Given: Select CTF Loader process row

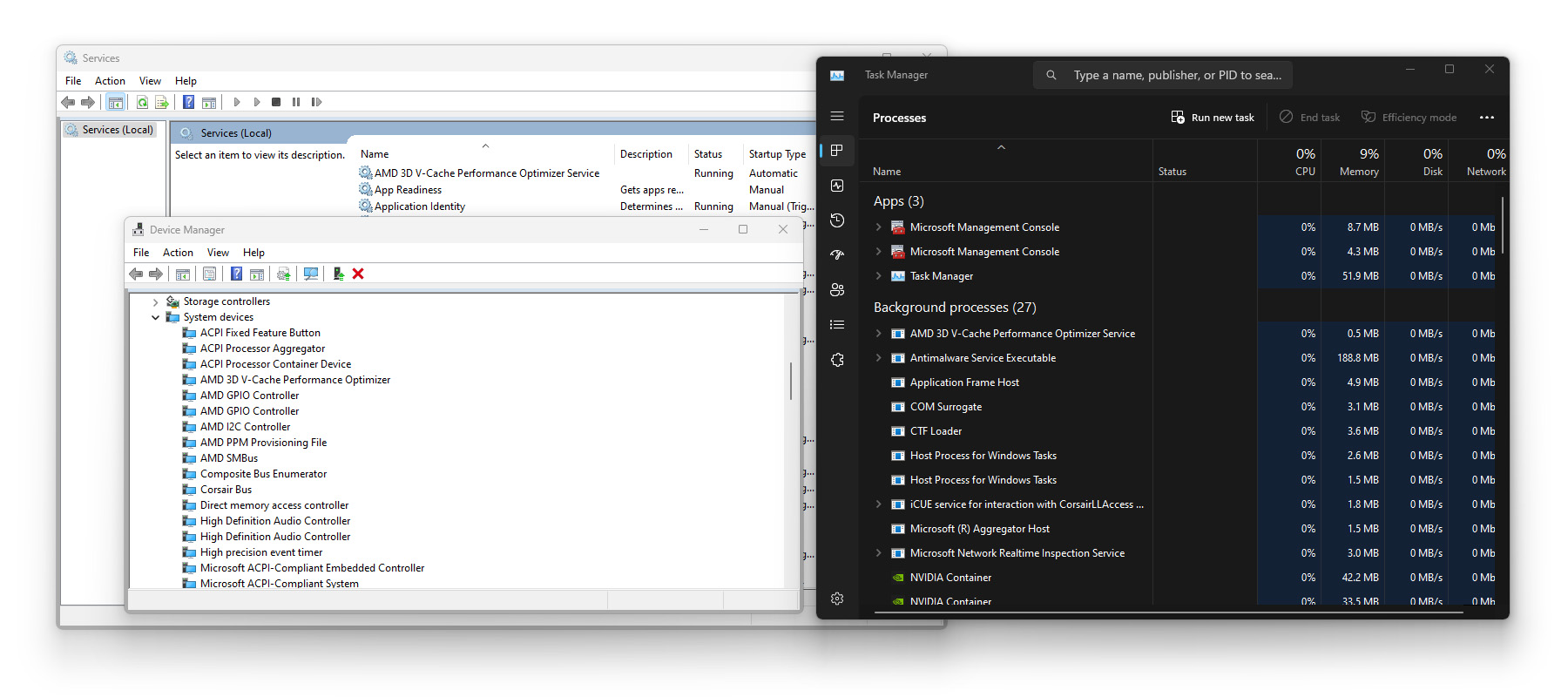Looking at the screenshot, I should click(1184, 431).
